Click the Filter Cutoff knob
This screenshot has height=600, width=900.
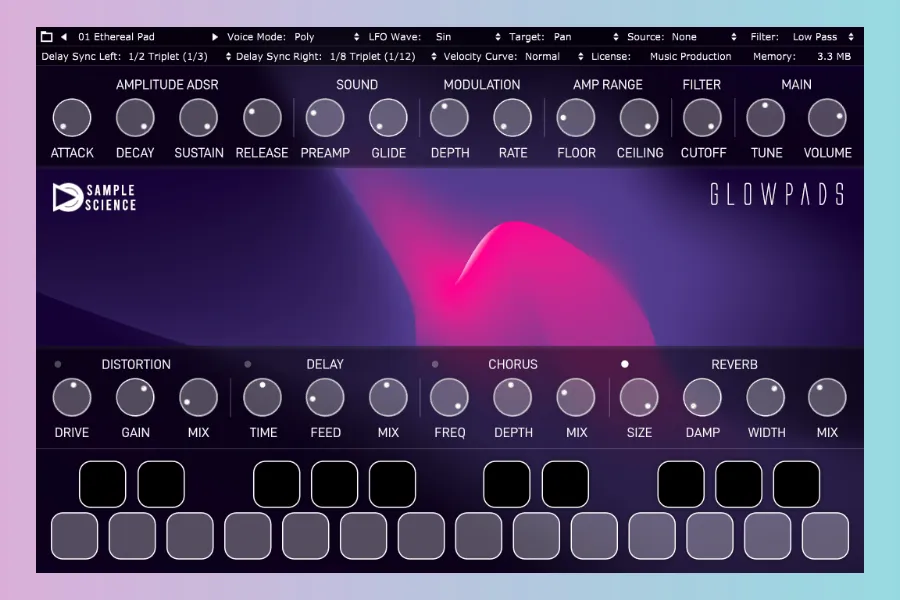[702, 118]
